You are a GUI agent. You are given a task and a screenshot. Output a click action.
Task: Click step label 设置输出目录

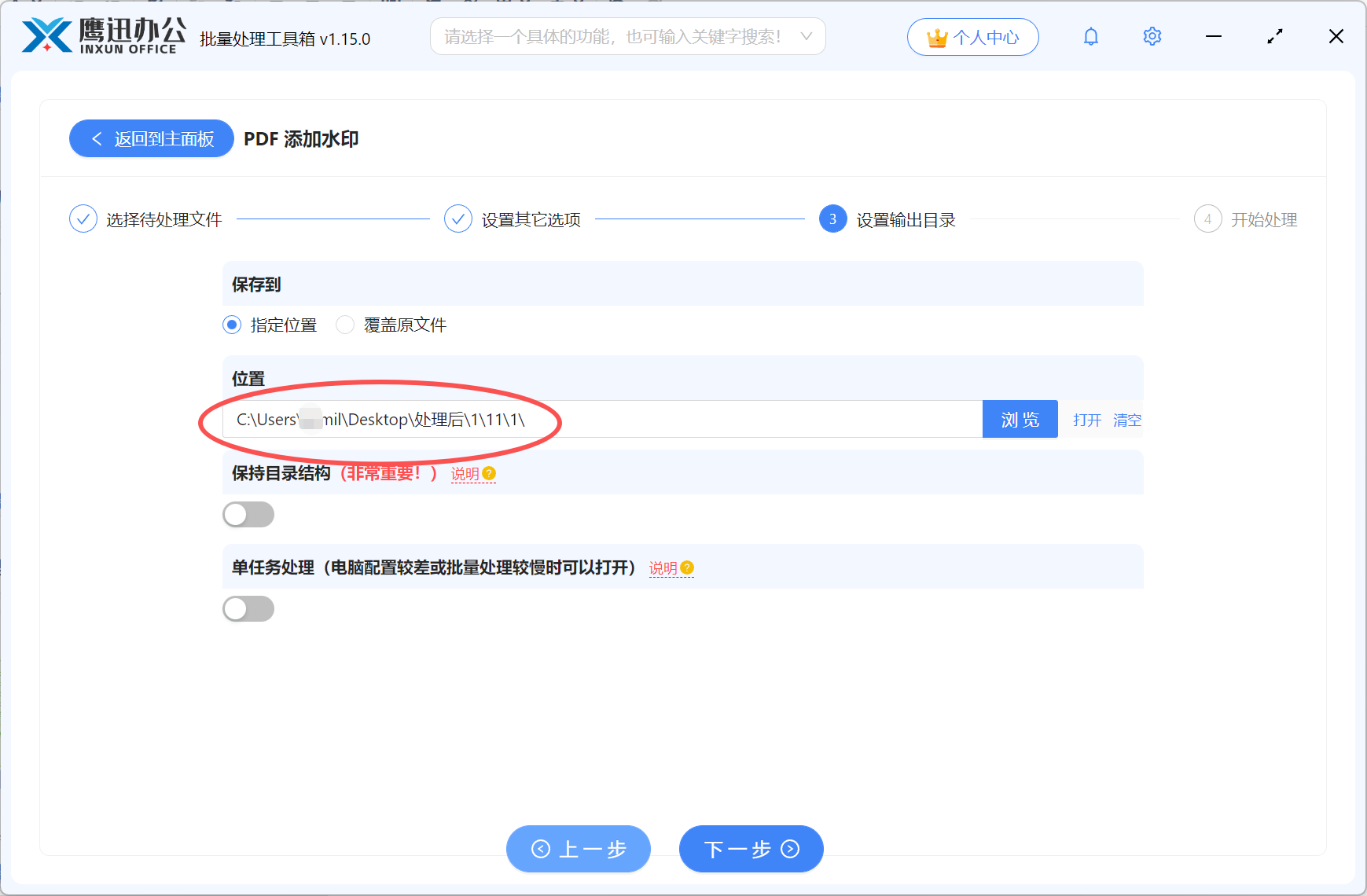click(x=906, y=220)
